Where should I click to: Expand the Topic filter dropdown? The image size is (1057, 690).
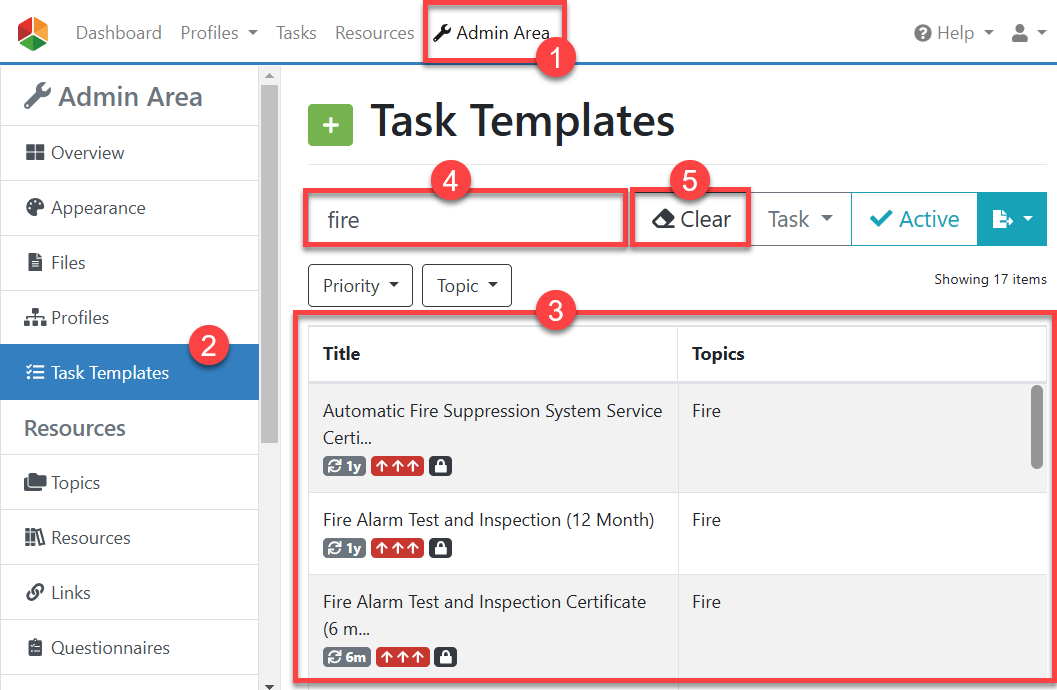467,286
